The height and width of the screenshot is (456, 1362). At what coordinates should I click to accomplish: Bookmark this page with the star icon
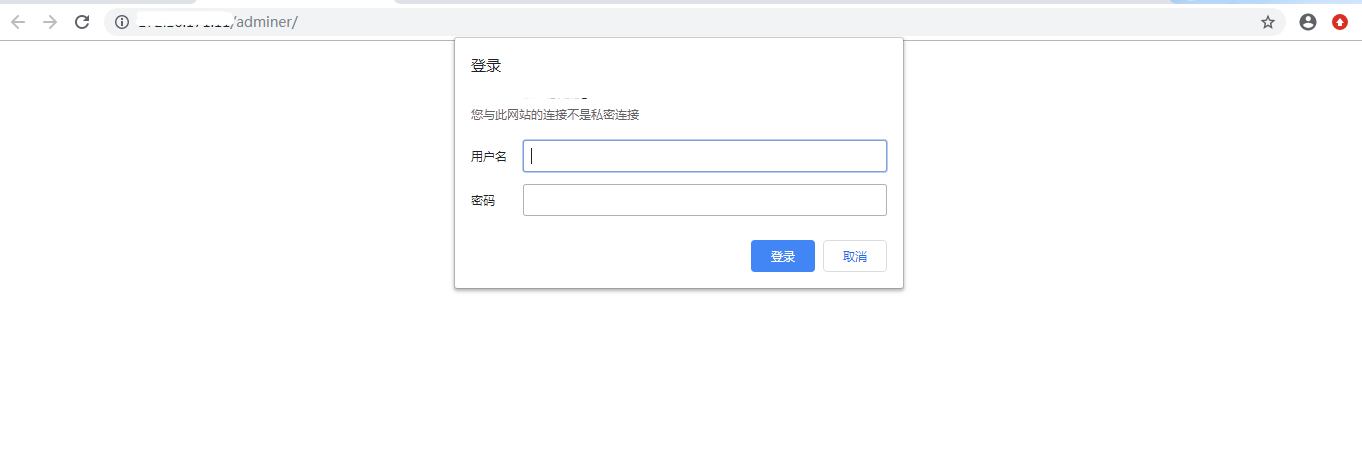point(1268,22)
